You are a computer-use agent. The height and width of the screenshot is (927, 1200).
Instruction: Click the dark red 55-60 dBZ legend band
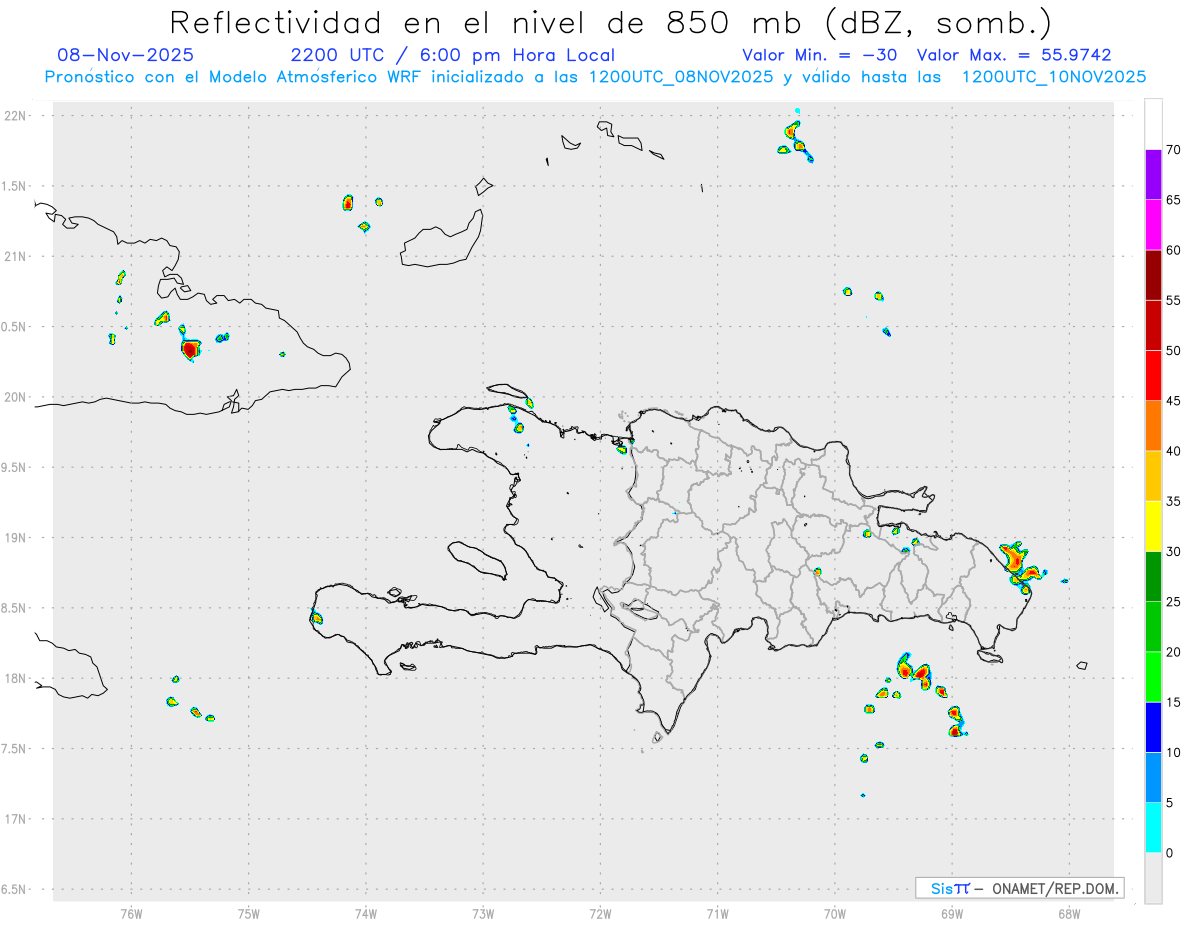point(1153,275)
